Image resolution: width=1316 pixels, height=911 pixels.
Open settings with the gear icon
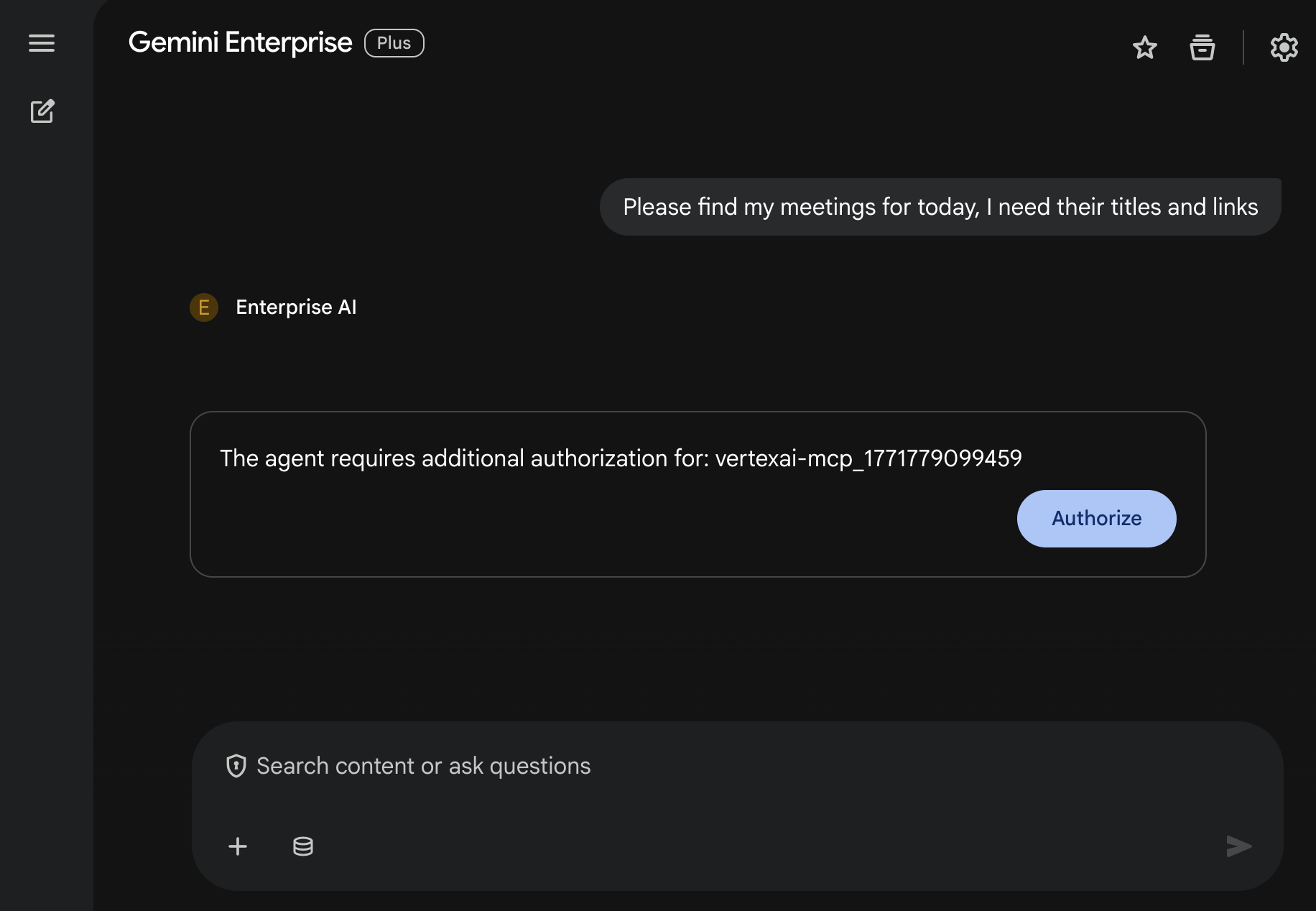pos(1284,47)
